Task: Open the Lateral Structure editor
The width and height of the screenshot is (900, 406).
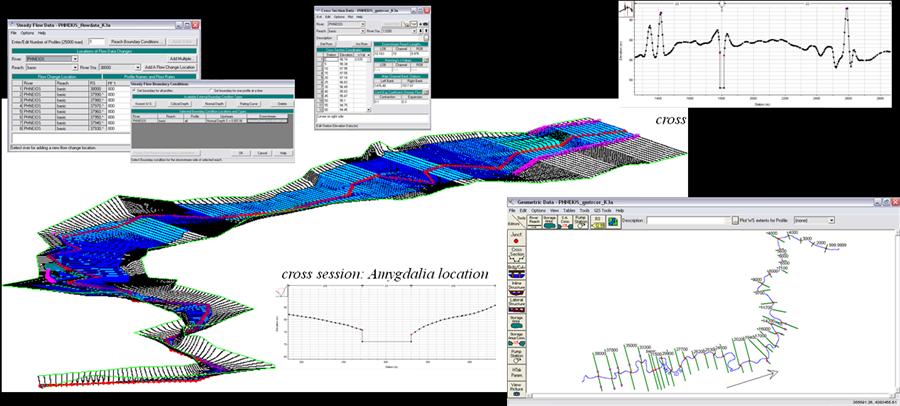Action: click(516, 304)
